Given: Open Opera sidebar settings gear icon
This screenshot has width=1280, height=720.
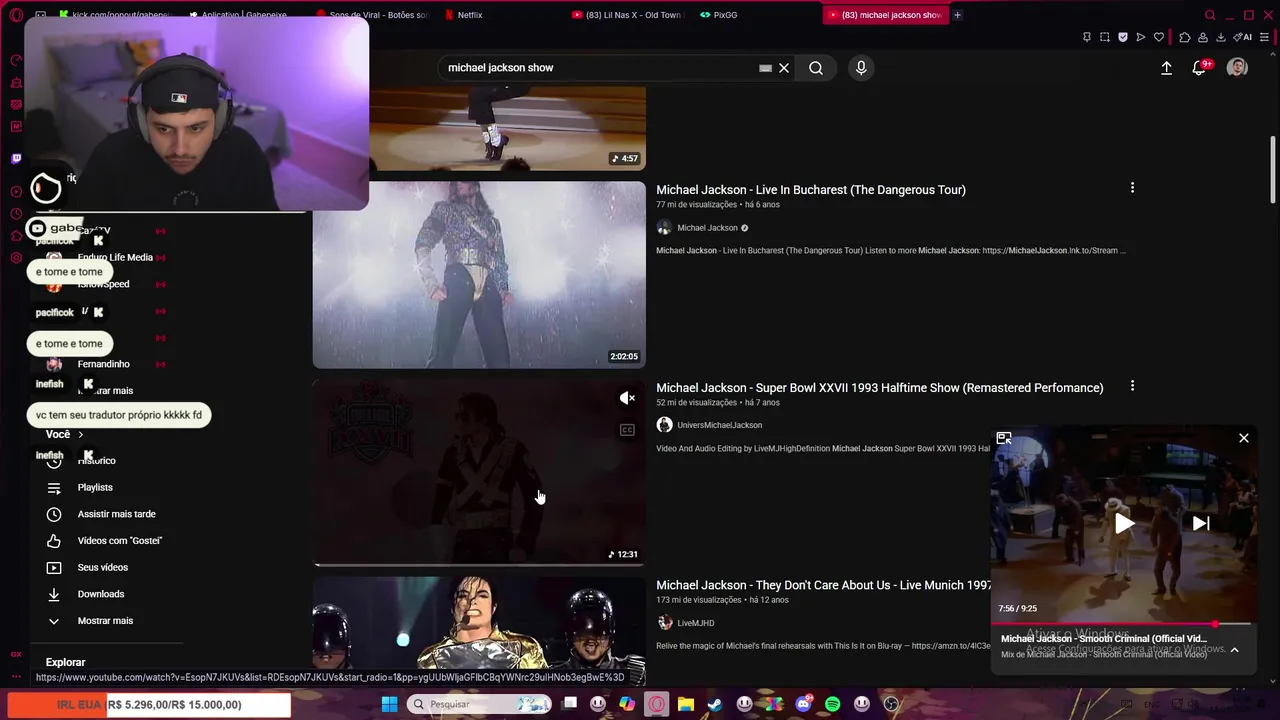Looking at the screenshot, I should [x=16, y=257].
